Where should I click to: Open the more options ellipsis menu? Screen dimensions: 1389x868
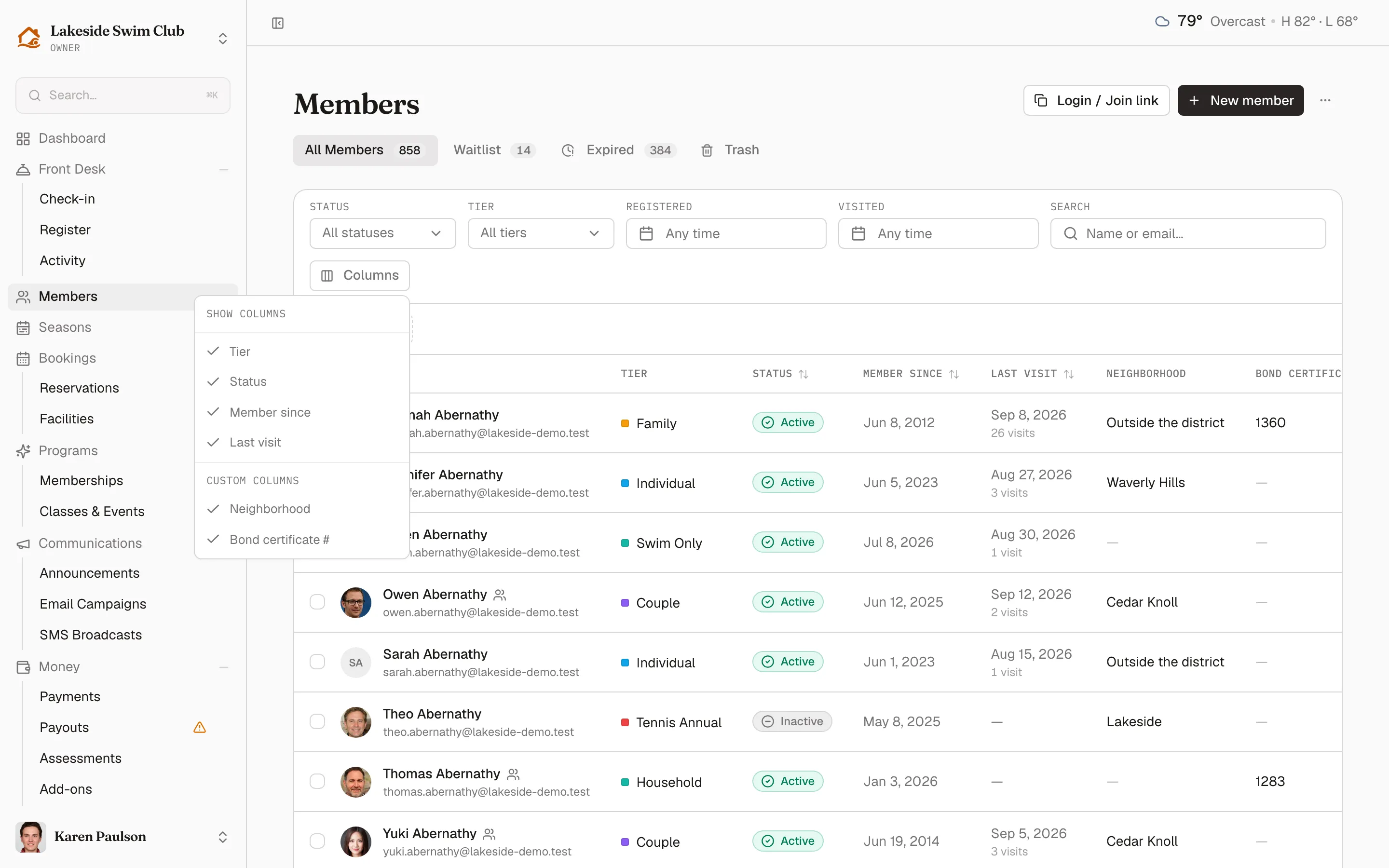point(1325,100)
